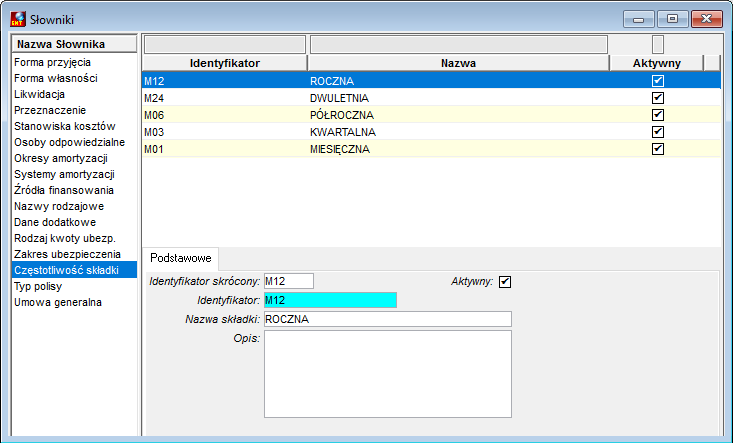Image resolution: width=733 pixels, height=443 pixels.
Task: Close the Słowniki window
Action: 707,19
